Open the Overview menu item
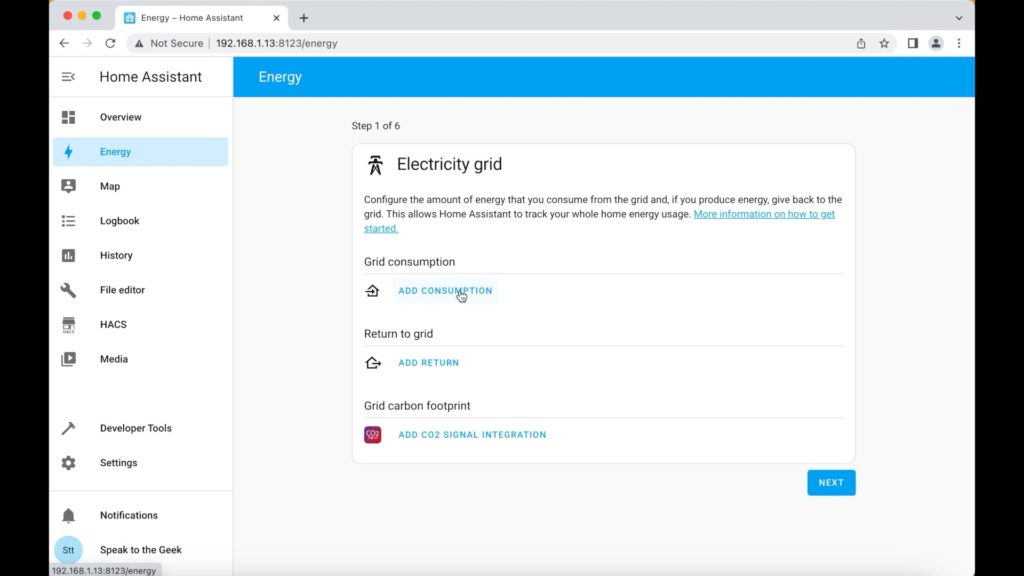1024x576 pixels. [140, 117]
